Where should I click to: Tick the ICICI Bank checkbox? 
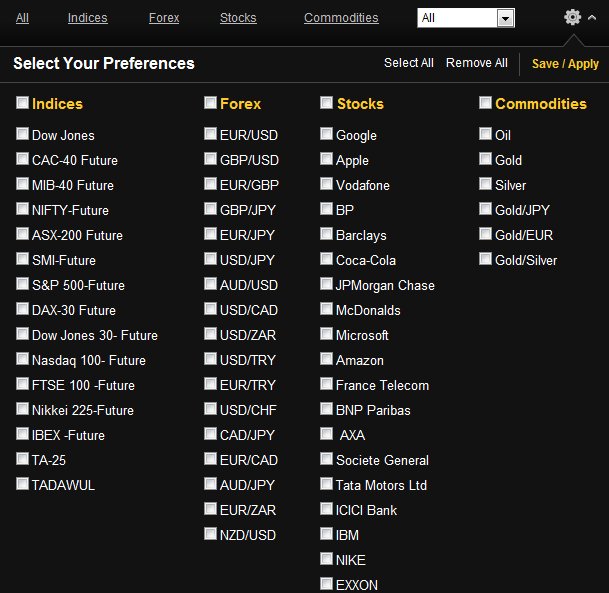[327, 509]
